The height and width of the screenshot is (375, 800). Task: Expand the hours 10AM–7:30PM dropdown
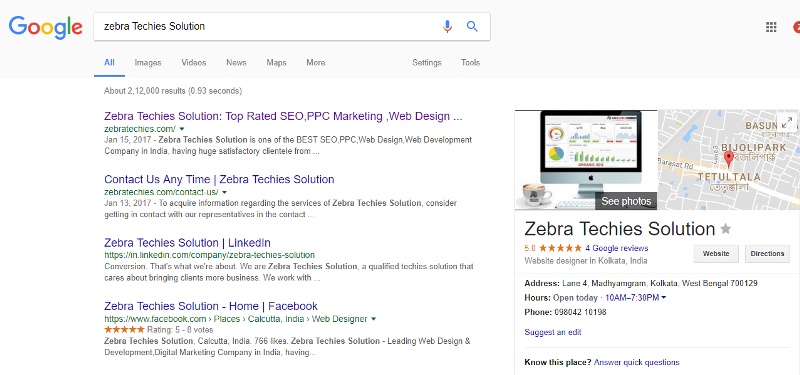tap(635, 297)
